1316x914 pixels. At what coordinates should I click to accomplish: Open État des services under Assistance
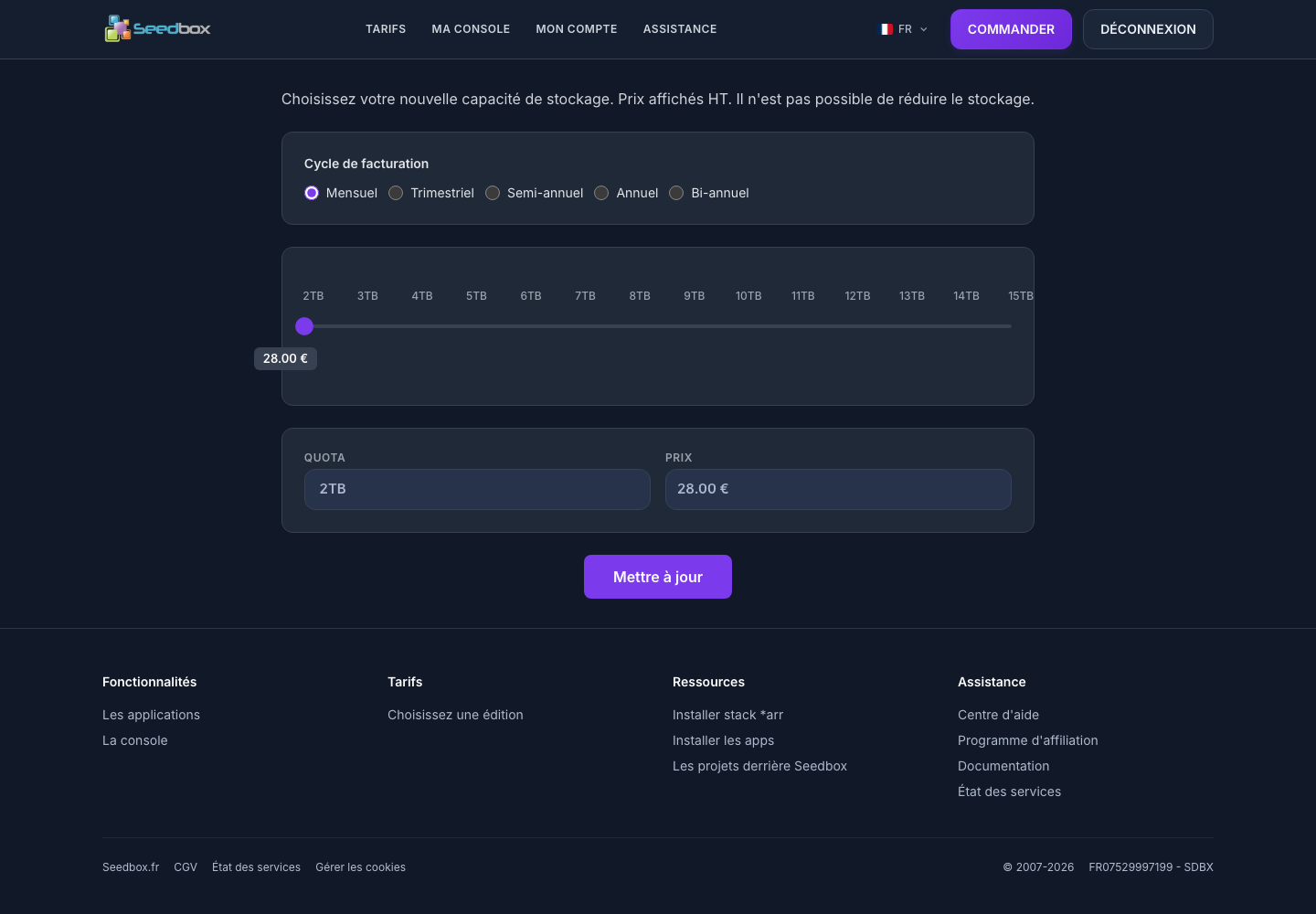1009,792
